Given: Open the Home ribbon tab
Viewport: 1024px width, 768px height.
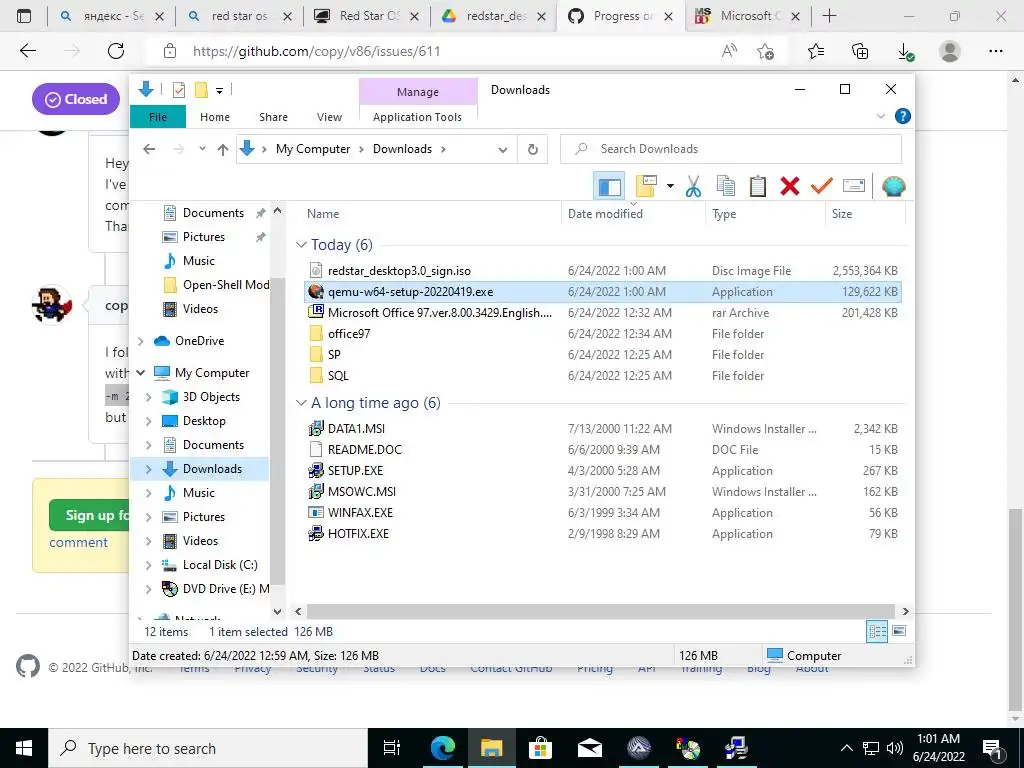Looking at the screenshot, I should 215,117.
